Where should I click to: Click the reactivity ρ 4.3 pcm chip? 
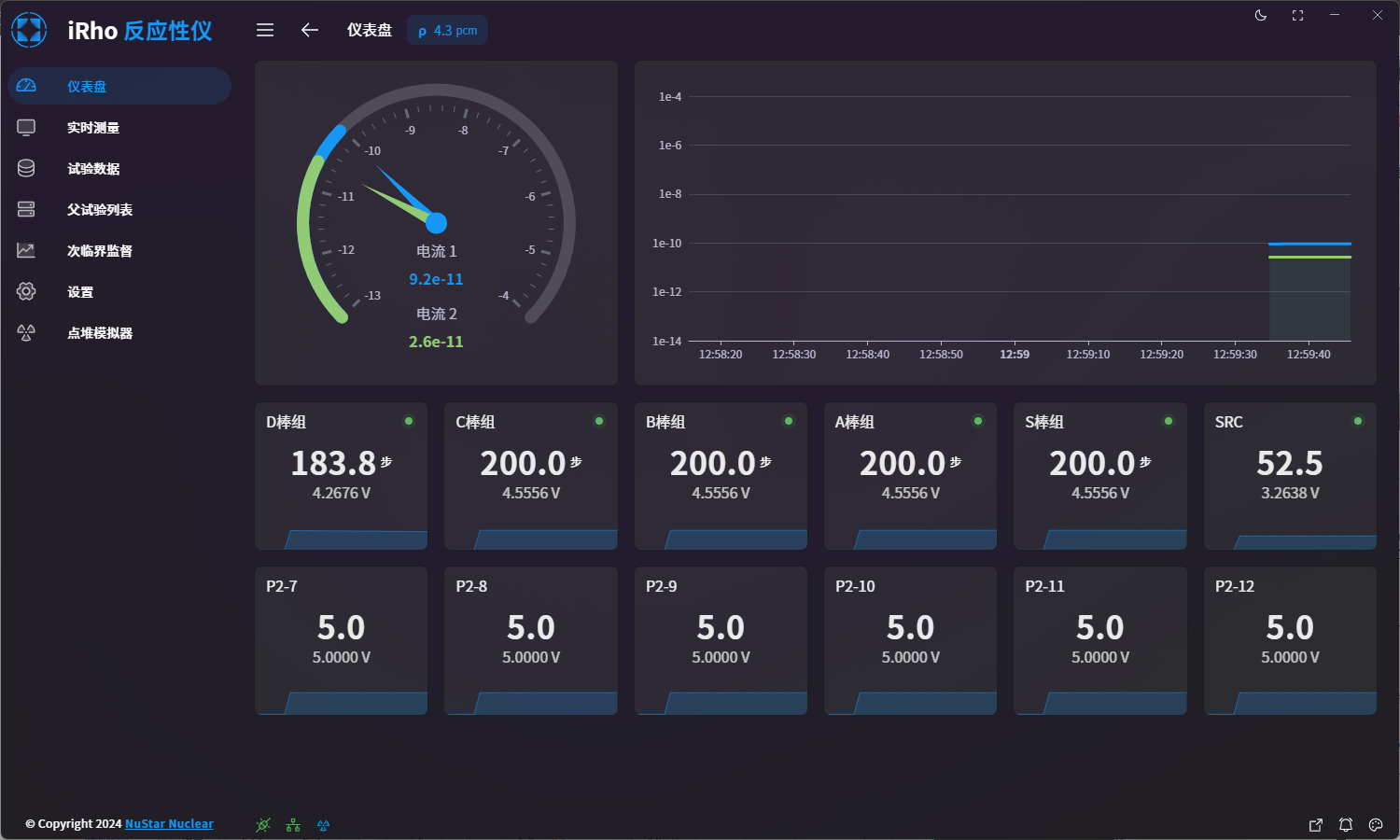pyautogui.click(x=447, y=30)
